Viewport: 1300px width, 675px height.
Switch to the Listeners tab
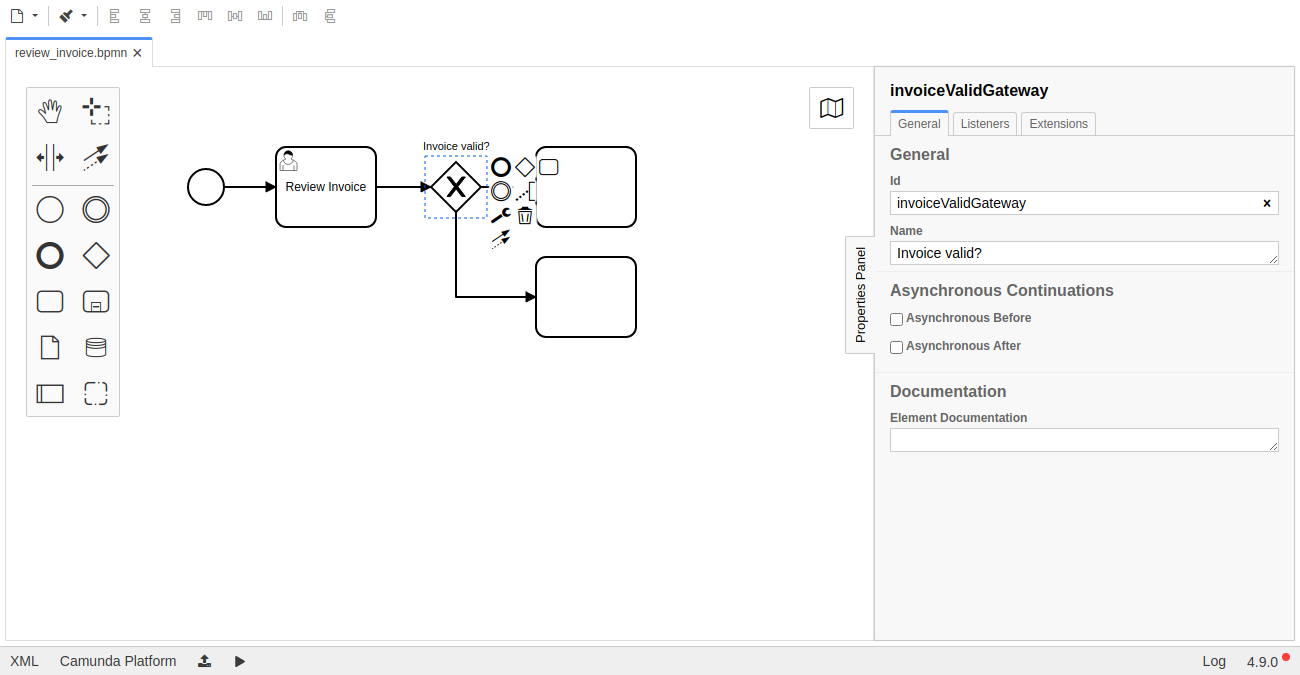coord(985,124)
